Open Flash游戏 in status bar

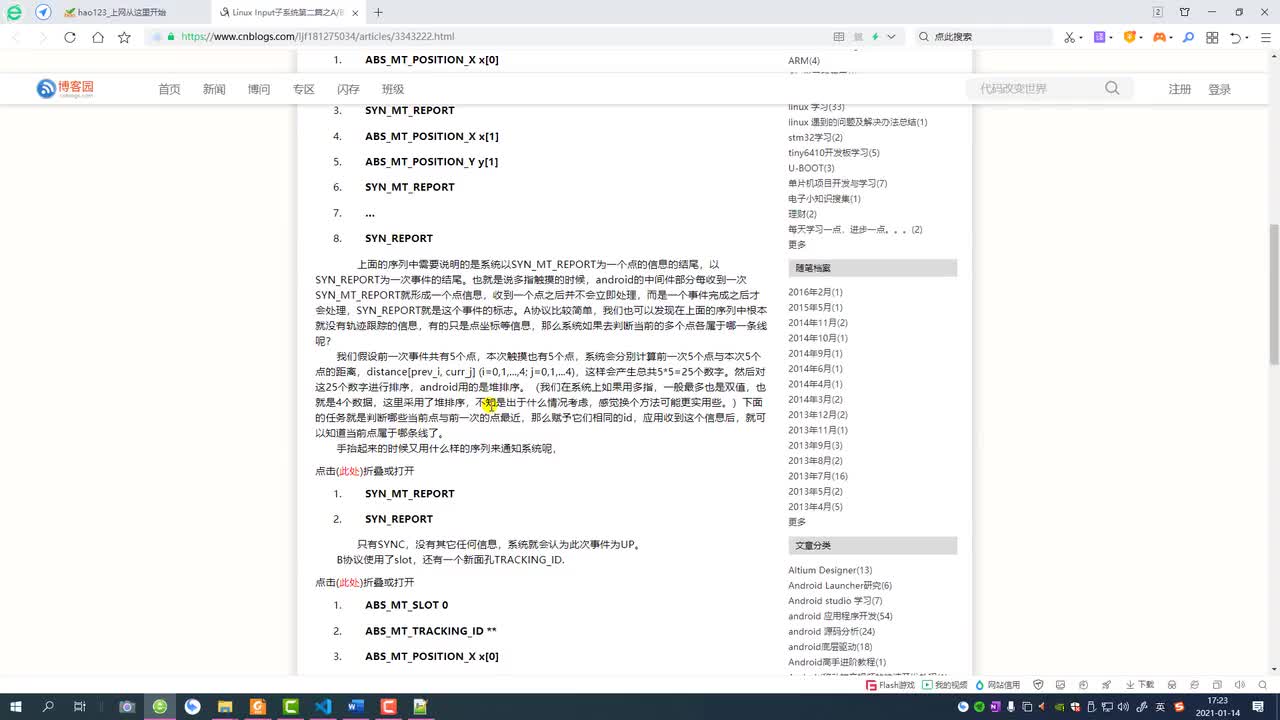pos(890,685)
